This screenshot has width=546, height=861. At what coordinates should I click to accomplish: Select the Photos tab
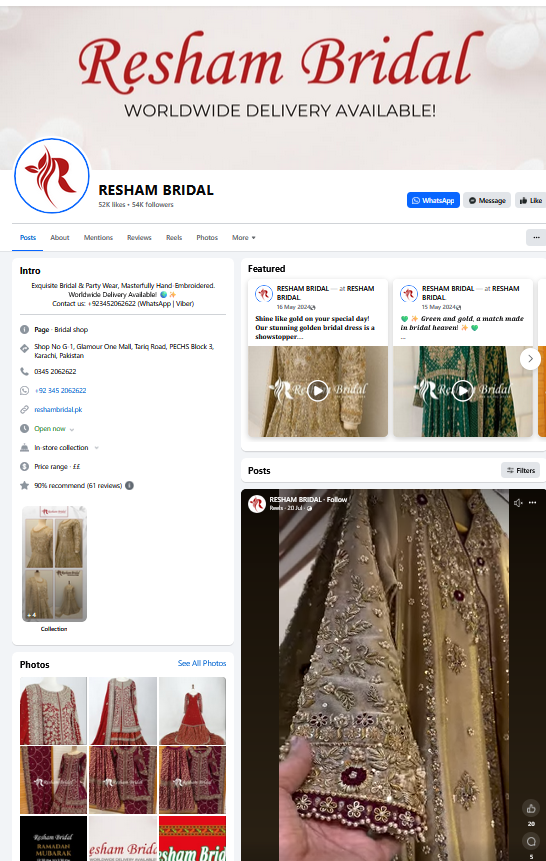[x=207, y=237]
